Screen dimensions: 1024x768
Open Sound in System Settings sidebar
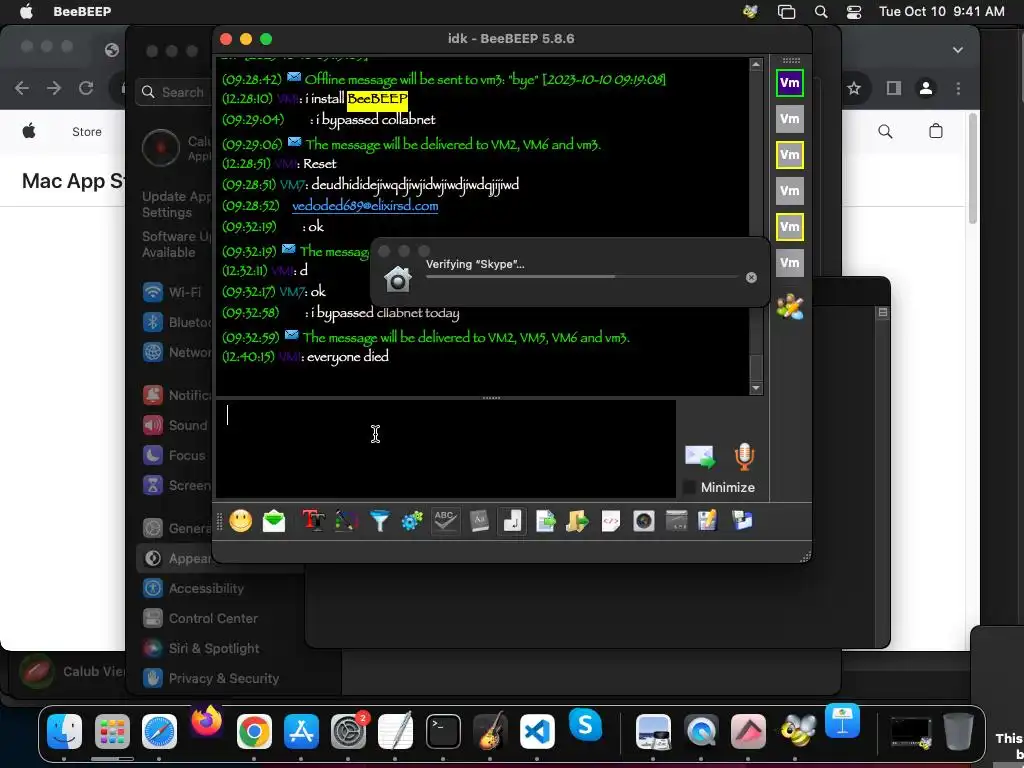[x=175, y=425]
